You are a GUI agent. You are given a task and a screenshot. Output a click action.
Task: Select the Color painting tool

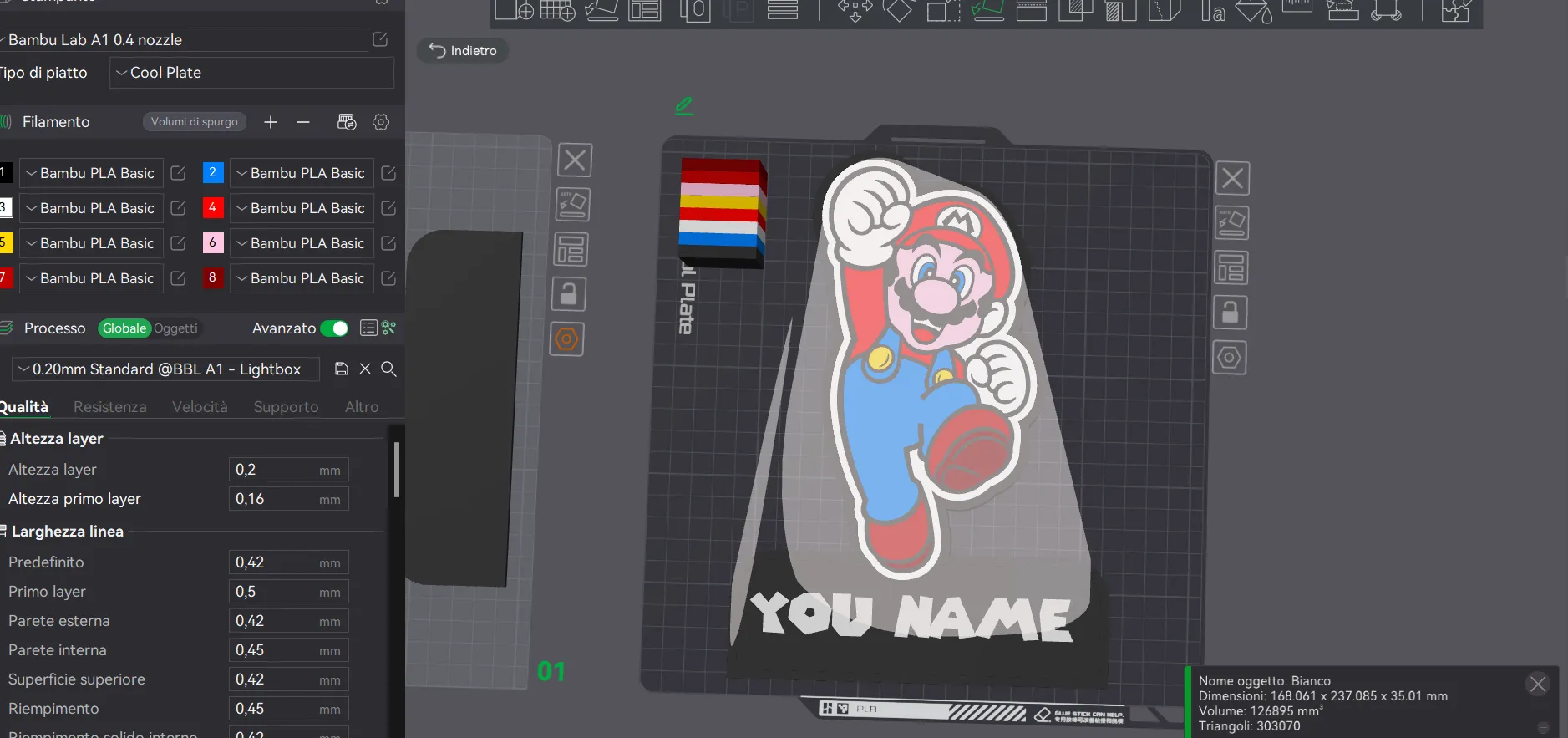[x=1254, y=10]
